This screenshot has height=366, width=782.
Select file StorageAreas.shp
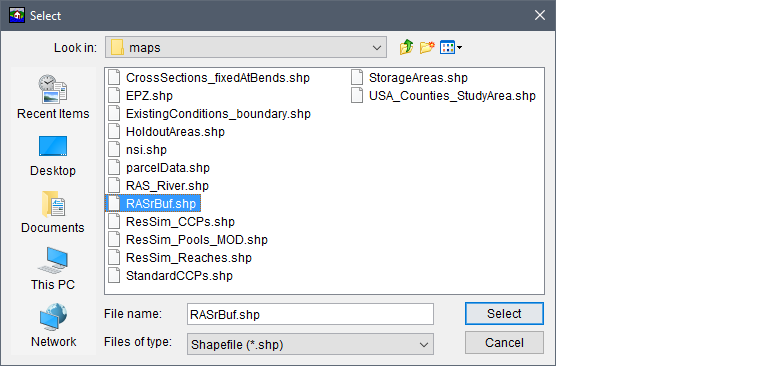tap(409, 78)
